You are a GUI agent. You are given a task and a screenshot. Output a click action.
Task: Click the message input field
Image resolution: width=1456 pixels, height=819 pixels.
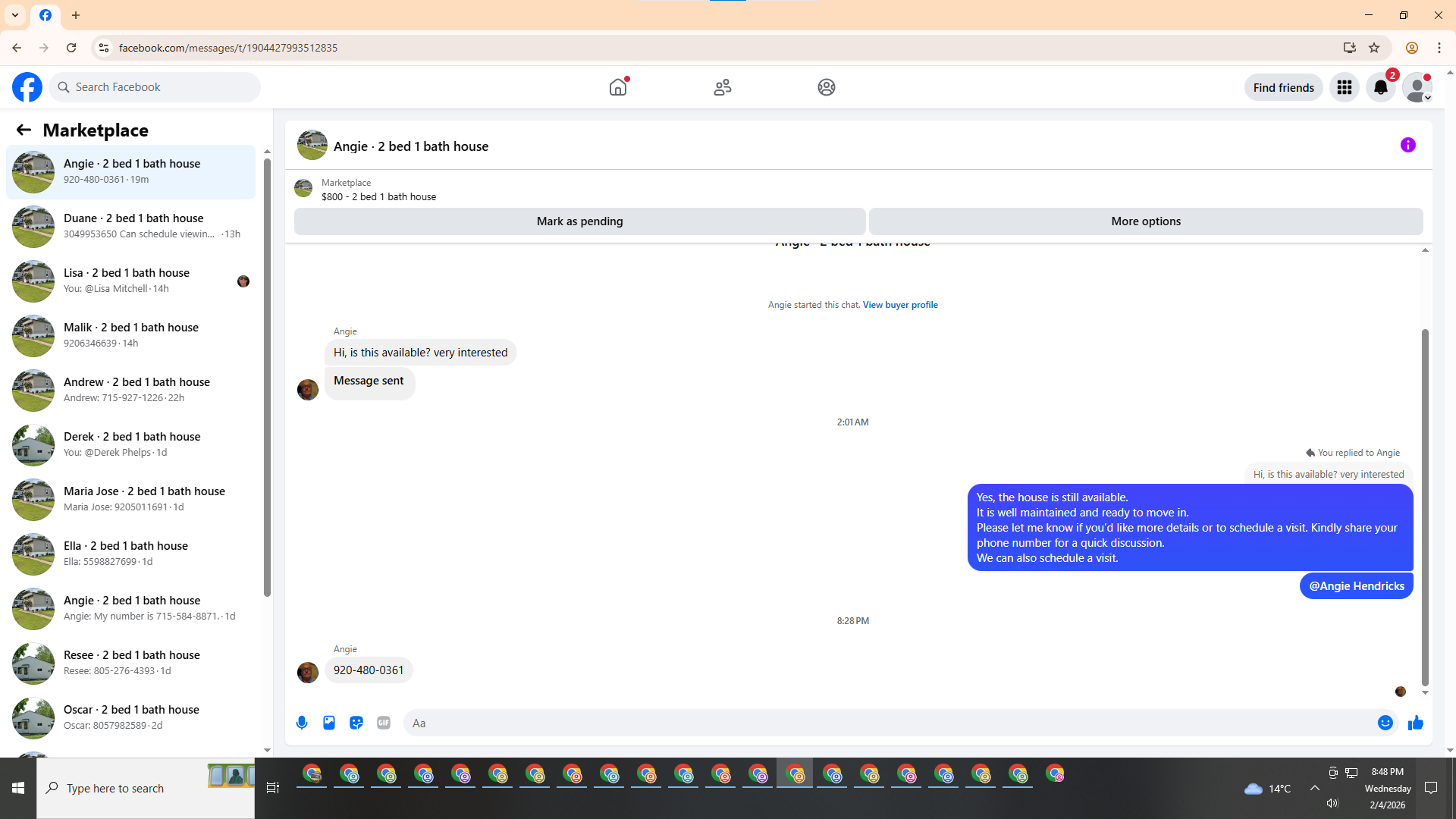point(887,723)
